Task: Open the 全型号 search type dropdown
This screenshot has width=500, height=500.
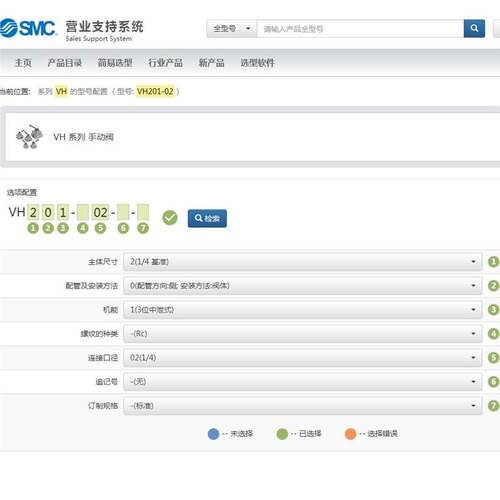Action: pyautogui.click(x=232, y=29)
